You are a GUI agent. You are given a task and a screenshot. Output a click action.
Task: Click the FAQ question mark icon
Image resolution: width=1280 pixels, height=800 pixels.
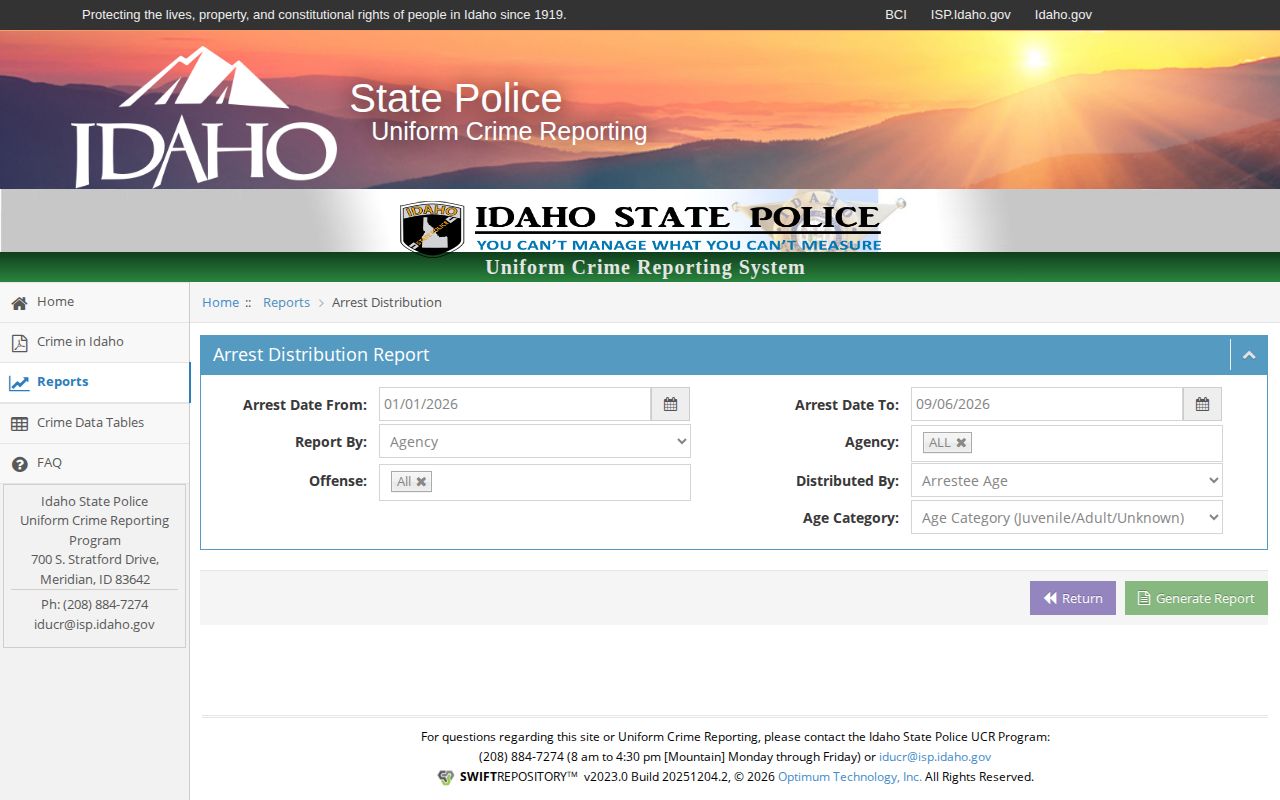pyautogui.click(x=19, y=464)
